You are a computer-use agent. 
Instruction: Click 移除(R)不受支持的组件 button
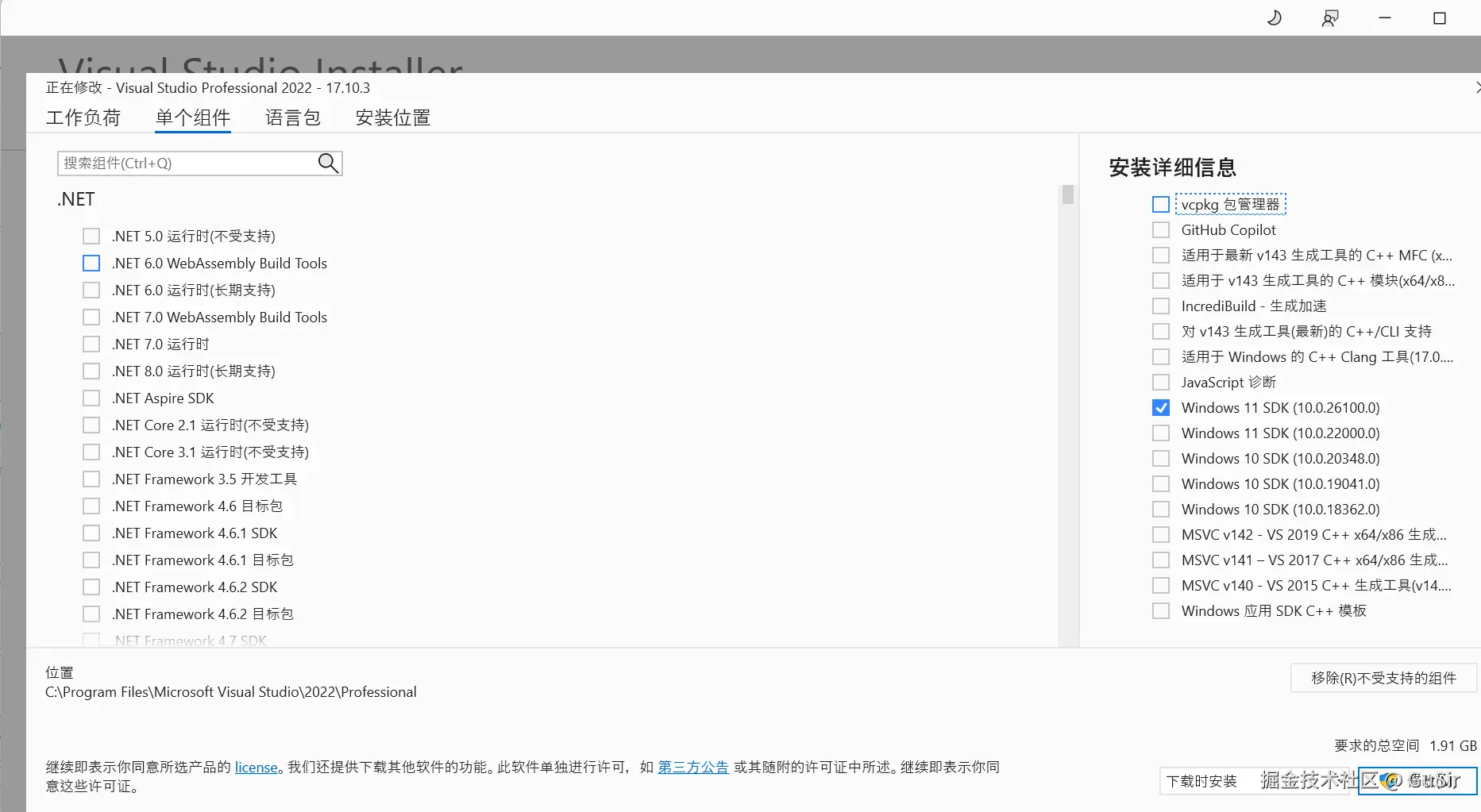[x=1383, y=678]
